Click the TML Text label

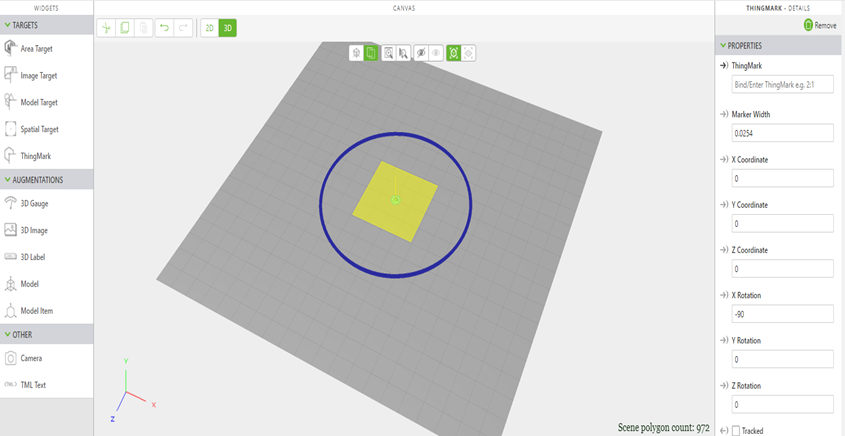tap(33, 385)
